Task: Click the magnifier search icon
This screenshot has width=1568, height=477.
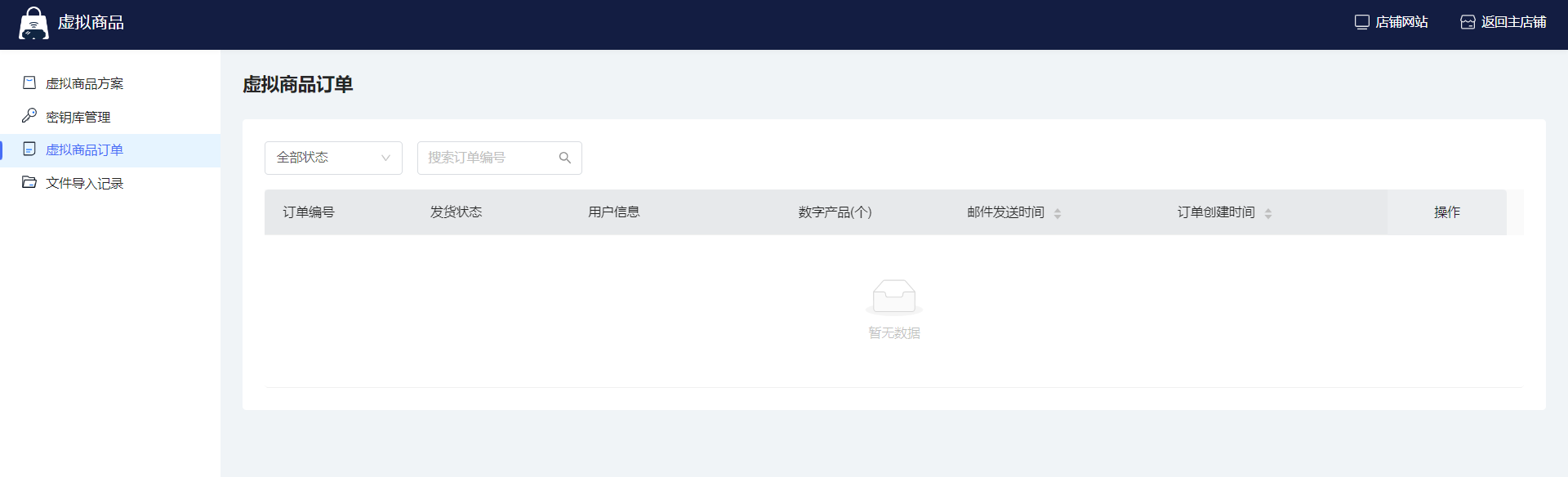Action: click(x=564, y=158)
